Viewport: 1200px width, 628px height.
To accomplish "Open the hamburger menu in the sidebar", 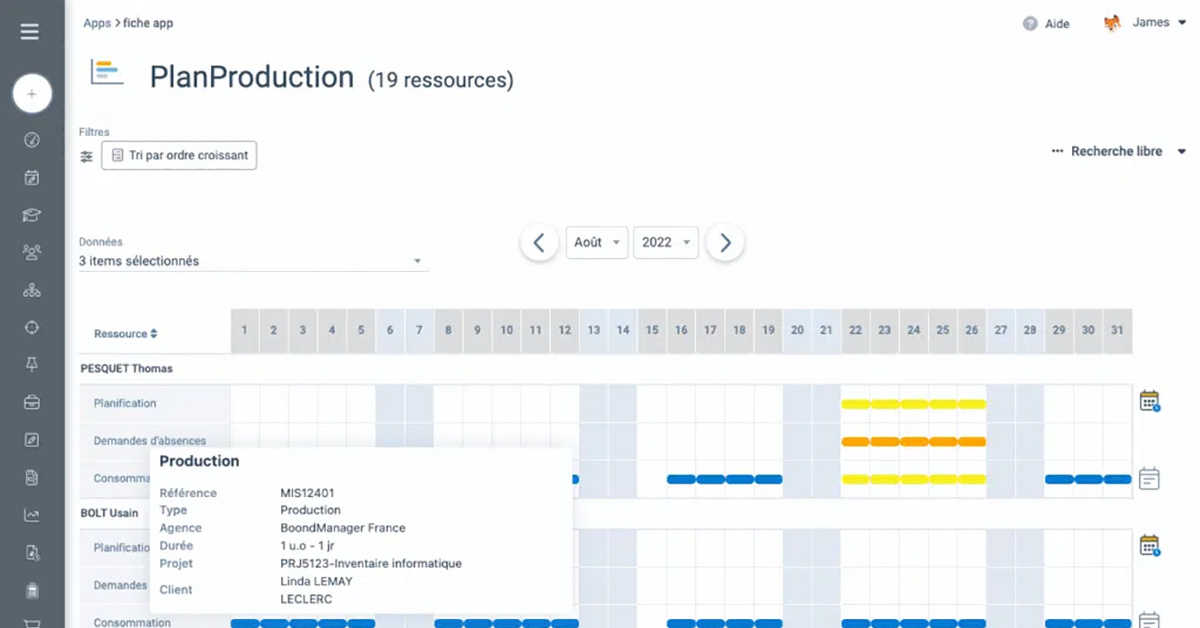I will [x=30, y=32].
